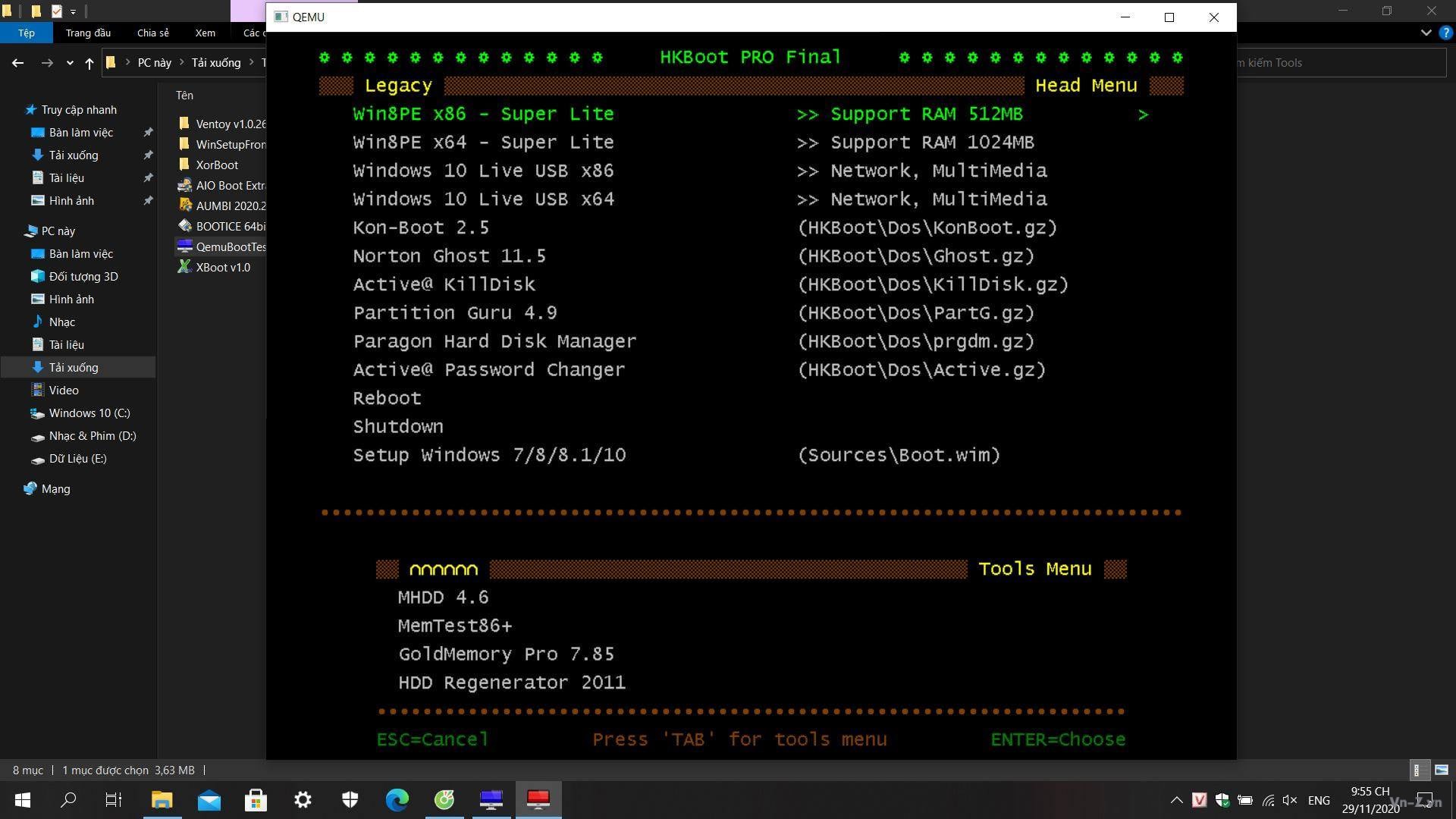Expand the ribbon with the chevron
The height and width of the screenshot is (819, 1456).
coord(1426,33)
